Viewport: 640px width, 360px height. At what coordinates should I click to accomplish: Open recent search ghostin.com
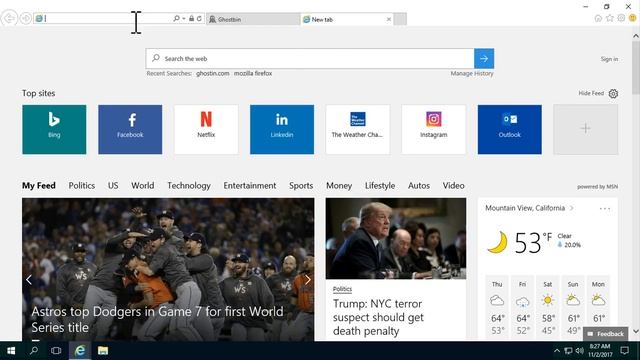point(213,73)
